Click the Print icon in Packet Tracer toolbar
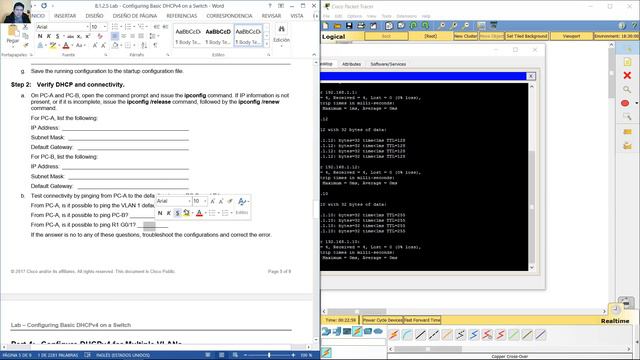This screenshot has width=640, height=360. tap(361, 26)
